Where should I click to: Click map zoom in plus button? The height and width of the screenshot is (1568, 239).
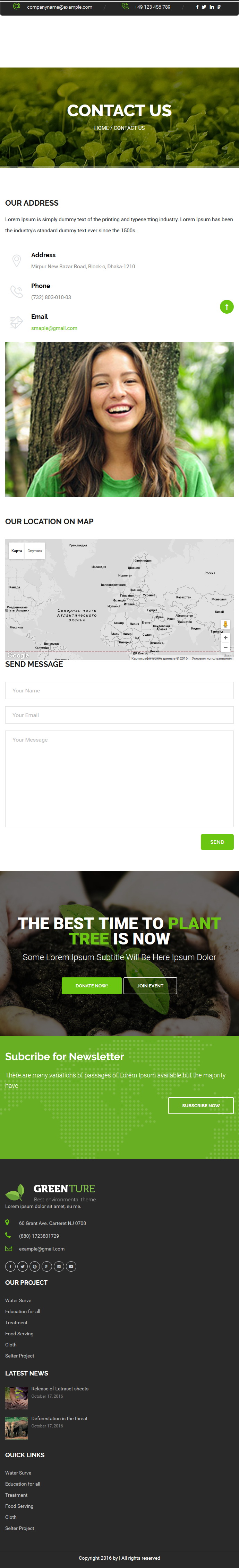(x=225, y=638)
